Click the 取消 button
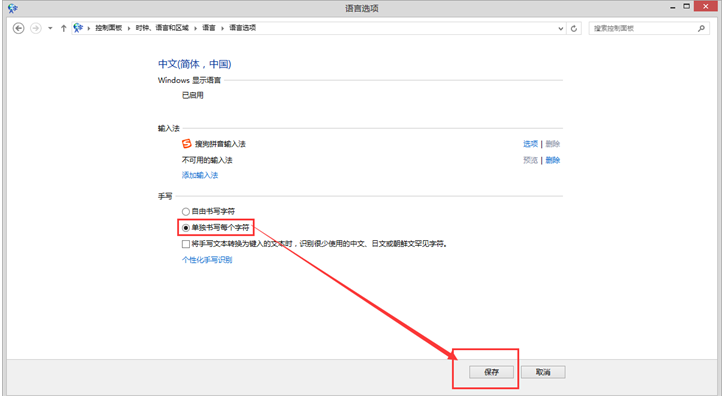This screenshot has width=723, height=396. click(543, 372)
